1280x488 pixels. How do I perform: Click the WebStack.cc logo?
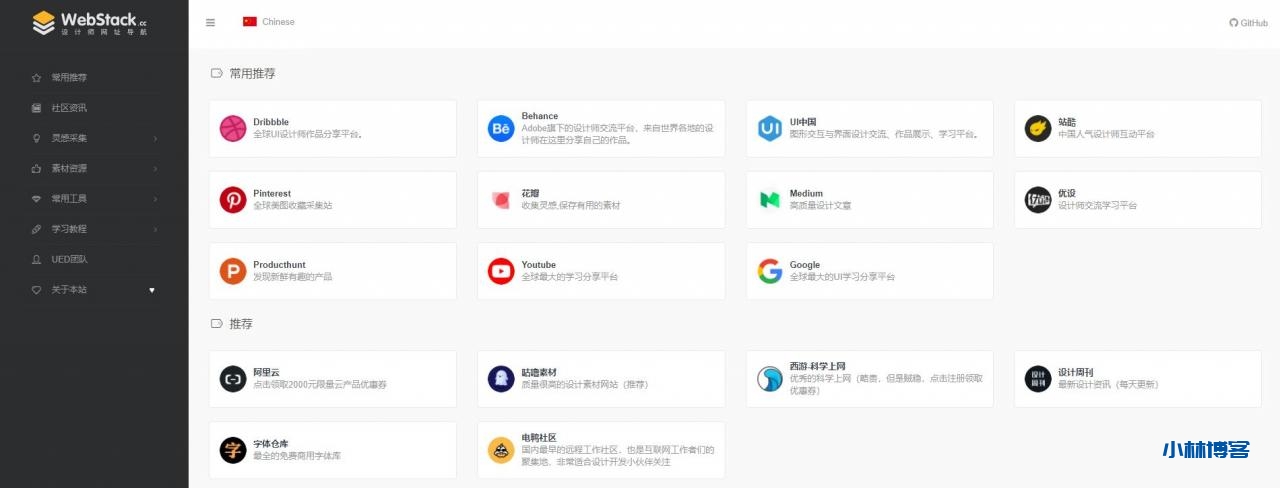90,23
